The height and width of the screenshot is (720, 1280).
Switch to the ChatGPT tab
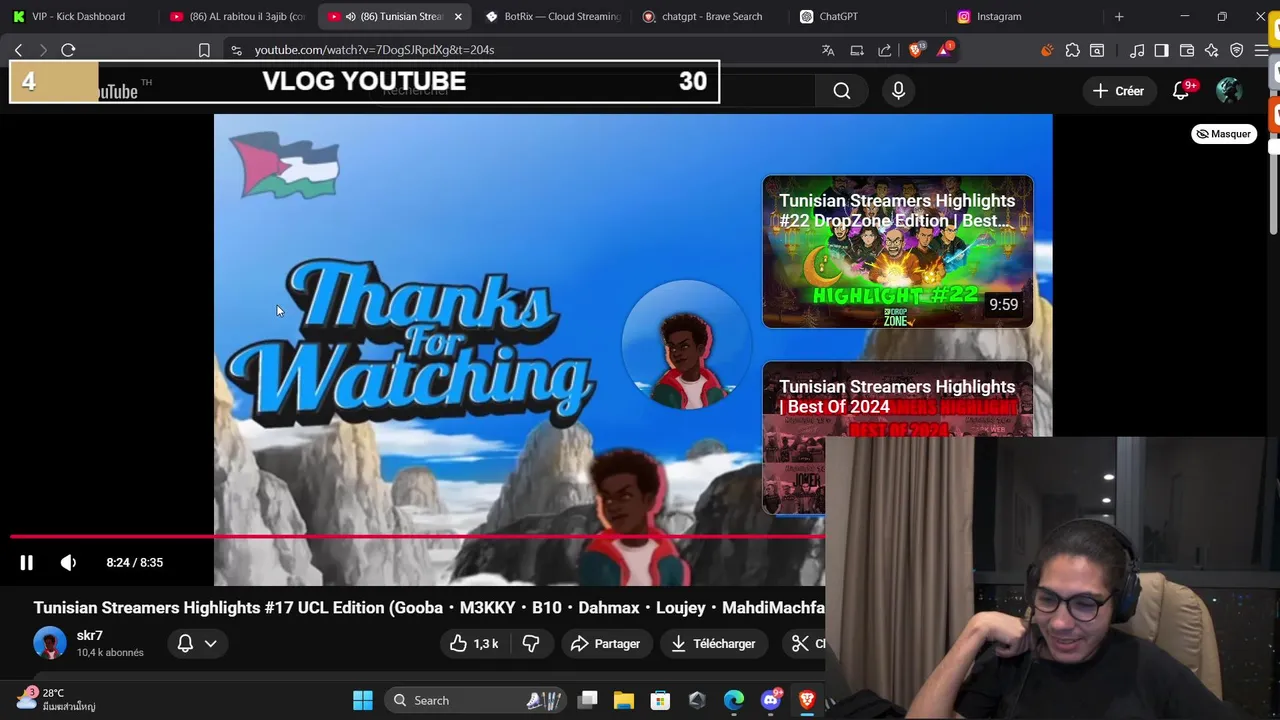point(868,16)
